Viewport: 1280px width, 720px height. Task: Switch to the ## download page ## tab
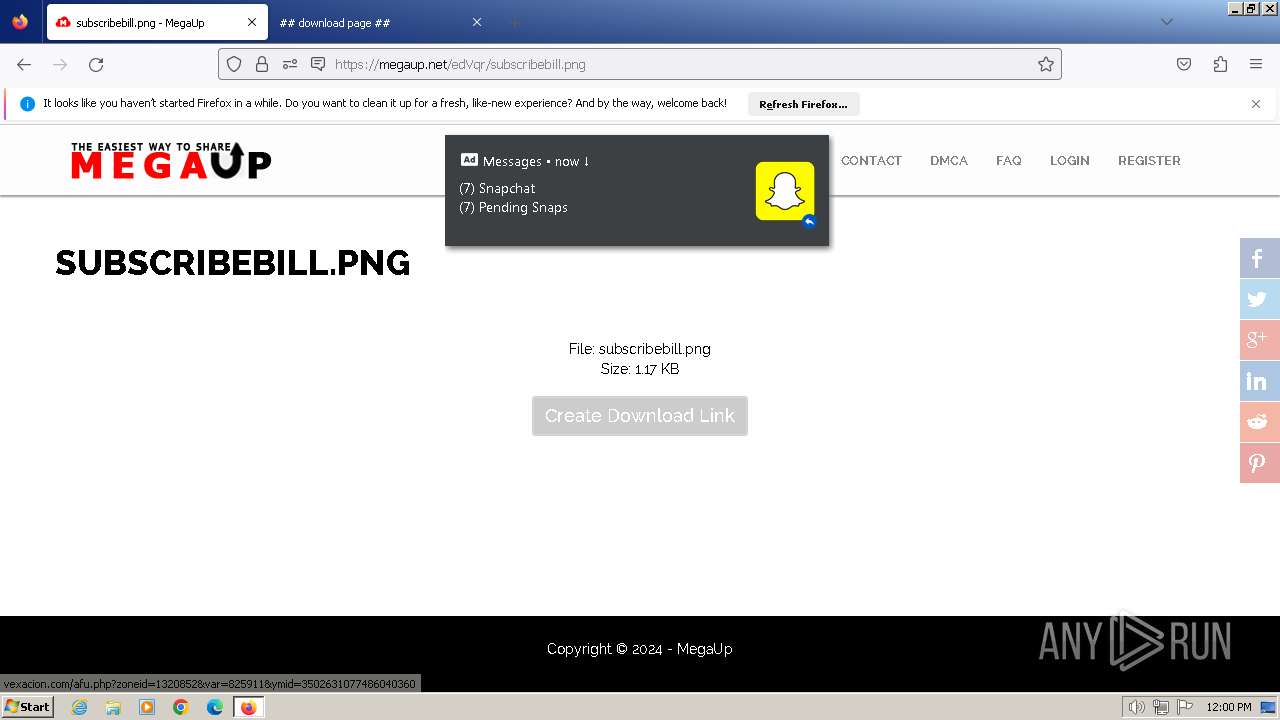380,22
